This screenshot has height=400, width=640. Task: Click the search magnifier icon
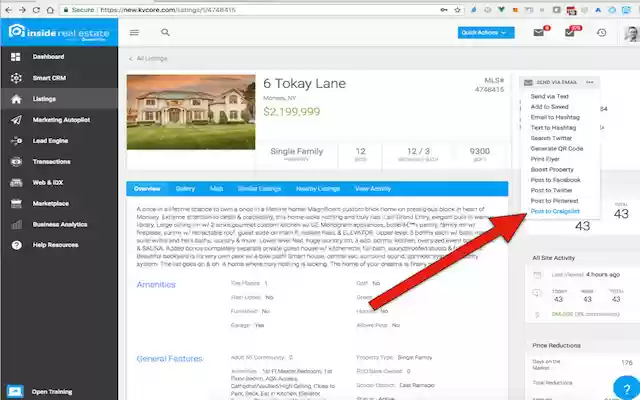pyautogui.click(x=165, y=32)
